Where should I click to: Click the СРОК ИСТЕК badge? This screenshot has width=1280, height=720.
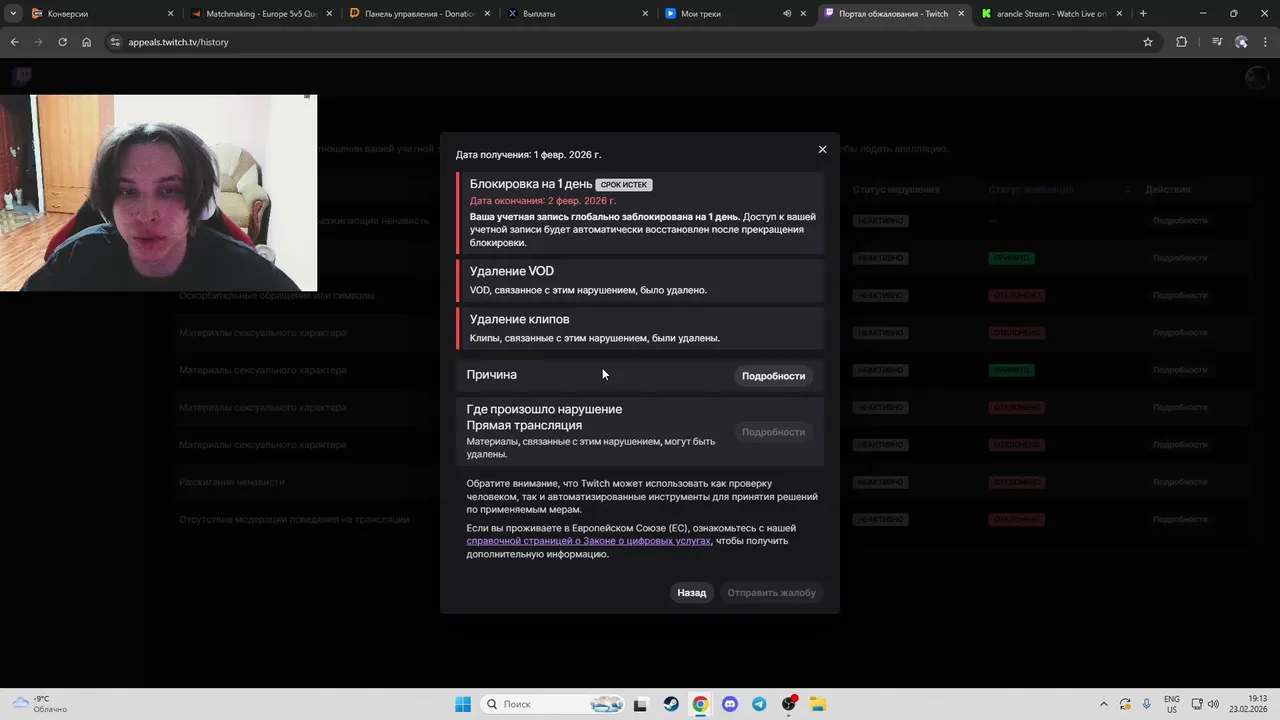coord(624,185)
